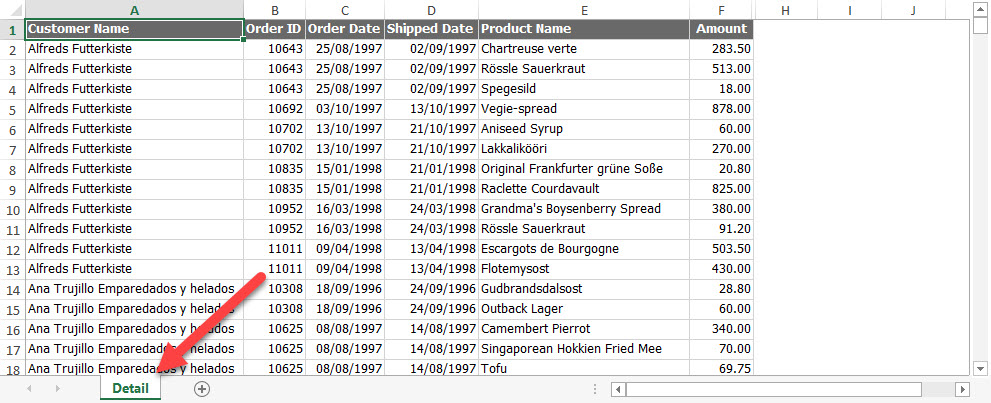Select the Chartreuse verte product cell
Screen dimensions: 991x403
(x=584, y=49)
